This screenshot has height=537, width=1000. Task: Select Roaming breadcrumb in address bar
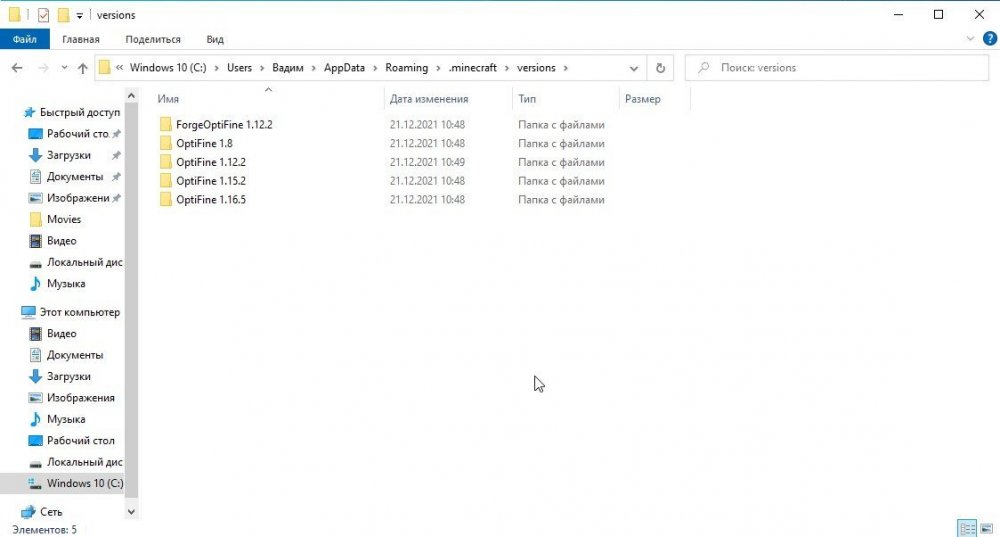(x=406, y=68)
